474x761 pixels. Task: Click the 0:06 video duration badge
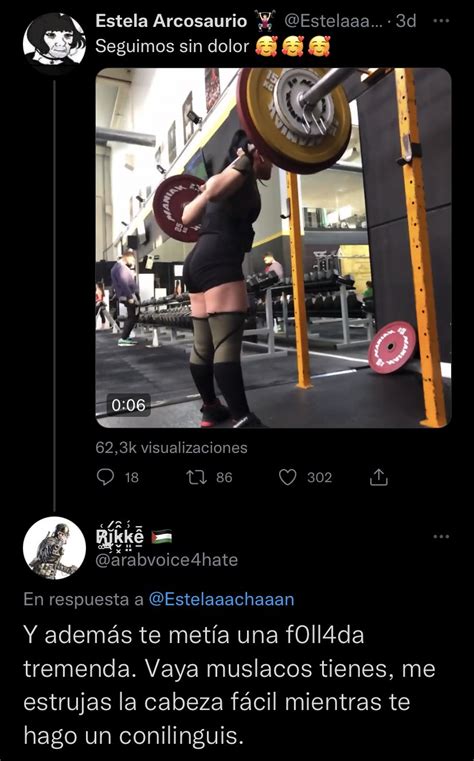pos(129,405)
